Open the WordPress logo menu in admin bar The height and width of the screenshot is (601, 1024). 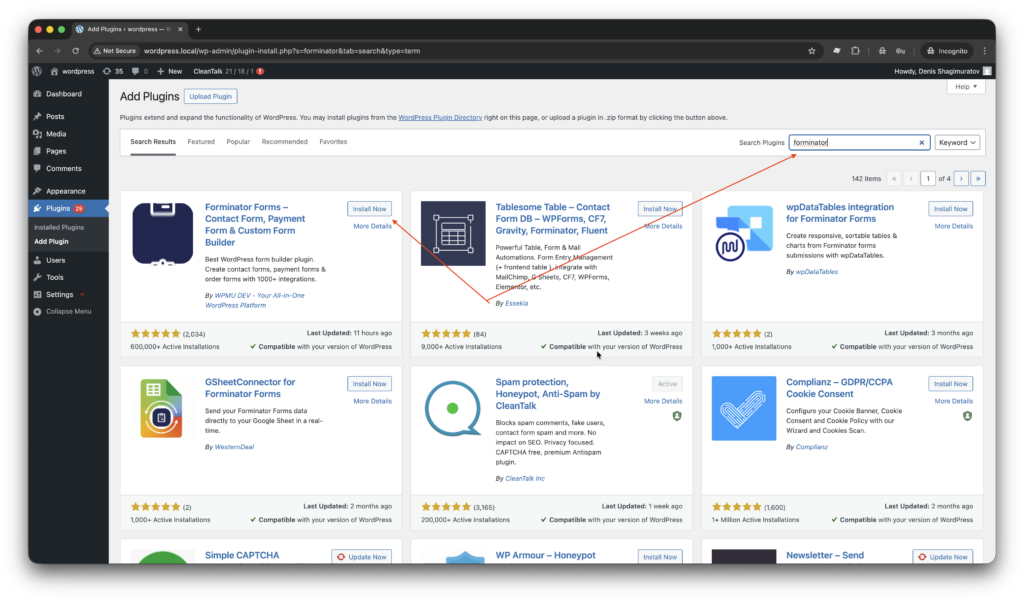[x=36, y=71]
